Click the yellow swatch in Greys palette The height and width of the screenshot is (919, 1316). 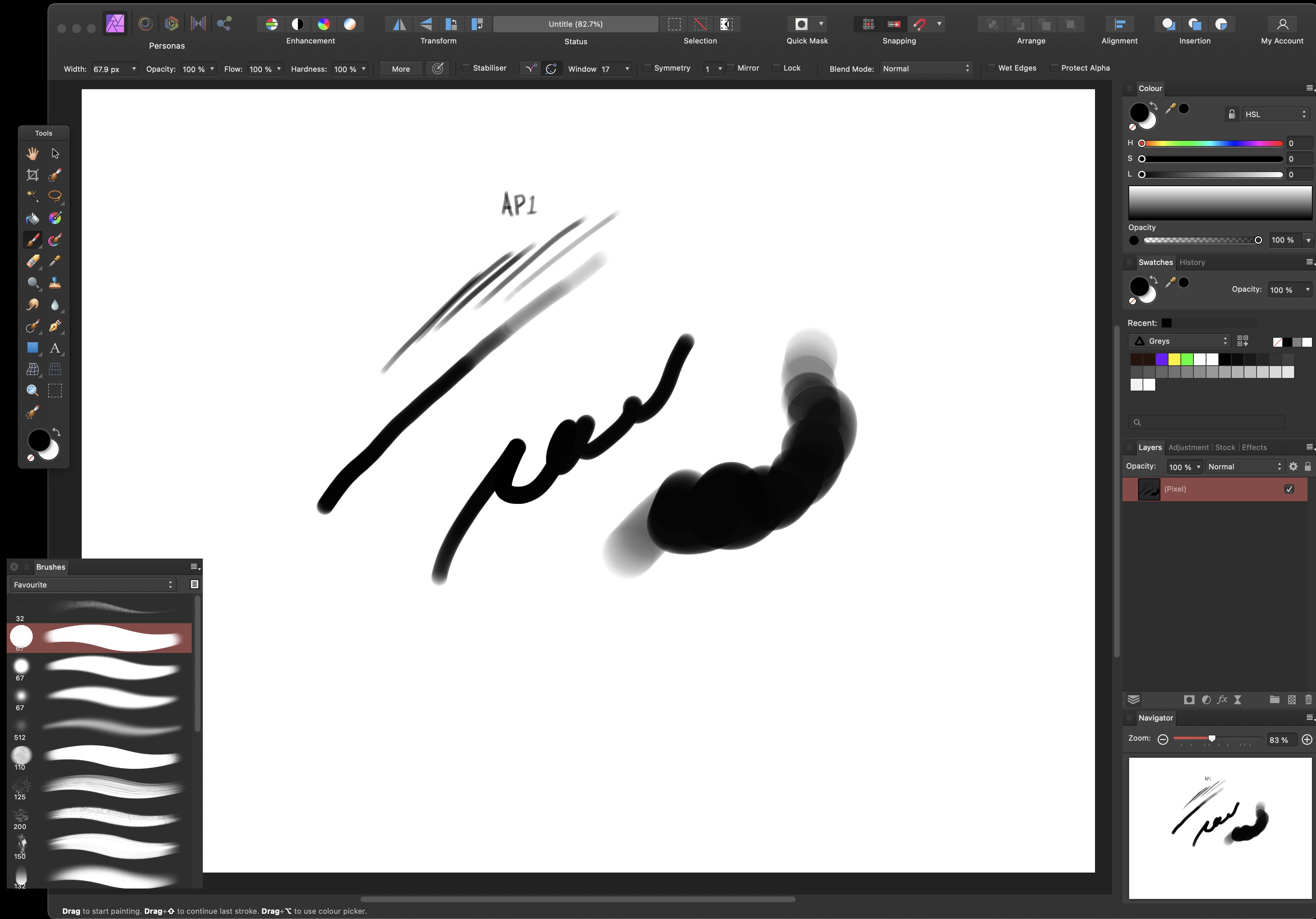pyautogui.click(x=1174, y=359)
